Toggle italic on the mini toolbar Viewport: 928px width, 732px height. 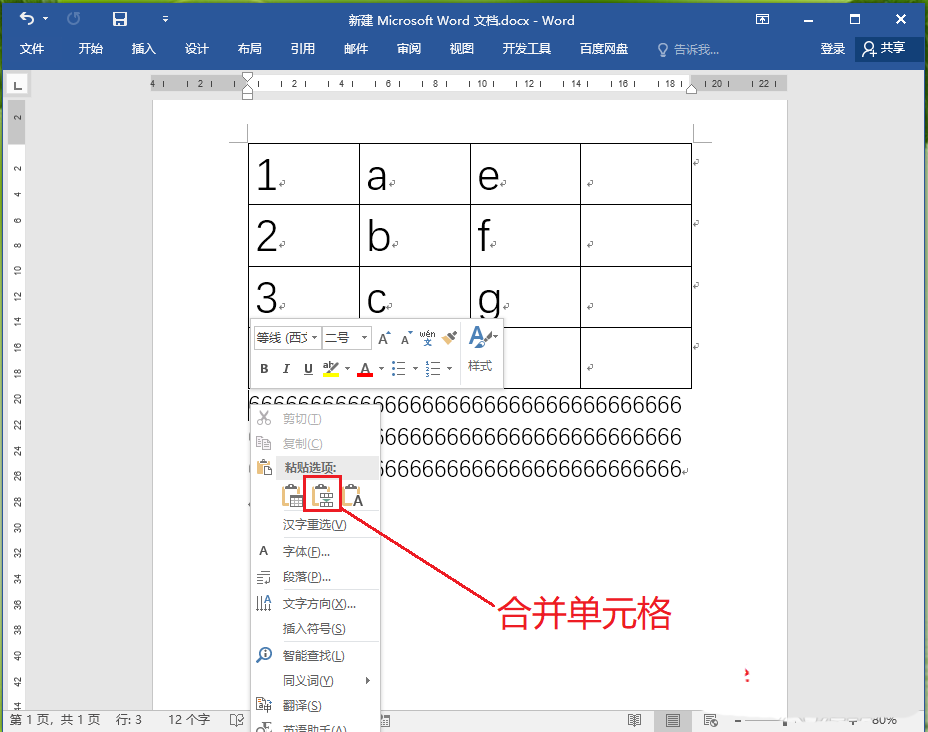pos(286,369)
